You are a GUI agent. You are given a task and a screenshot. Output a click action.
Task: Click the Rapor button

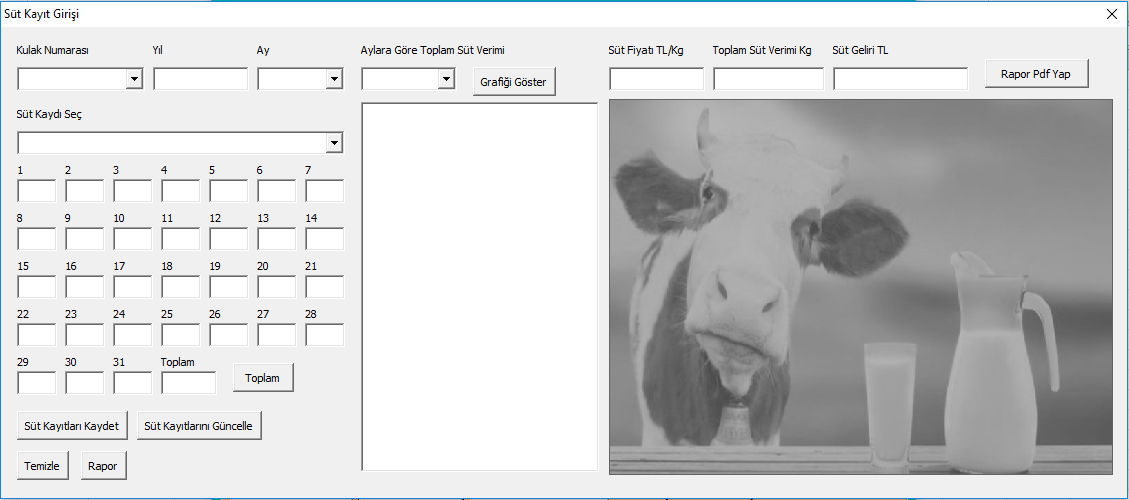tap(104, 465)
